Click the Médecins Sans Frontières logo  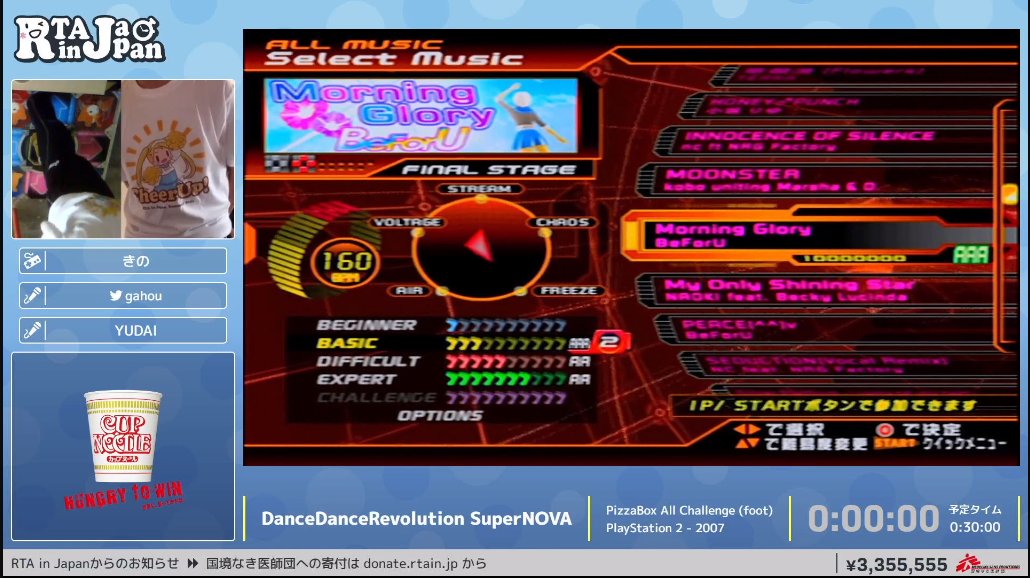point(987,564)
